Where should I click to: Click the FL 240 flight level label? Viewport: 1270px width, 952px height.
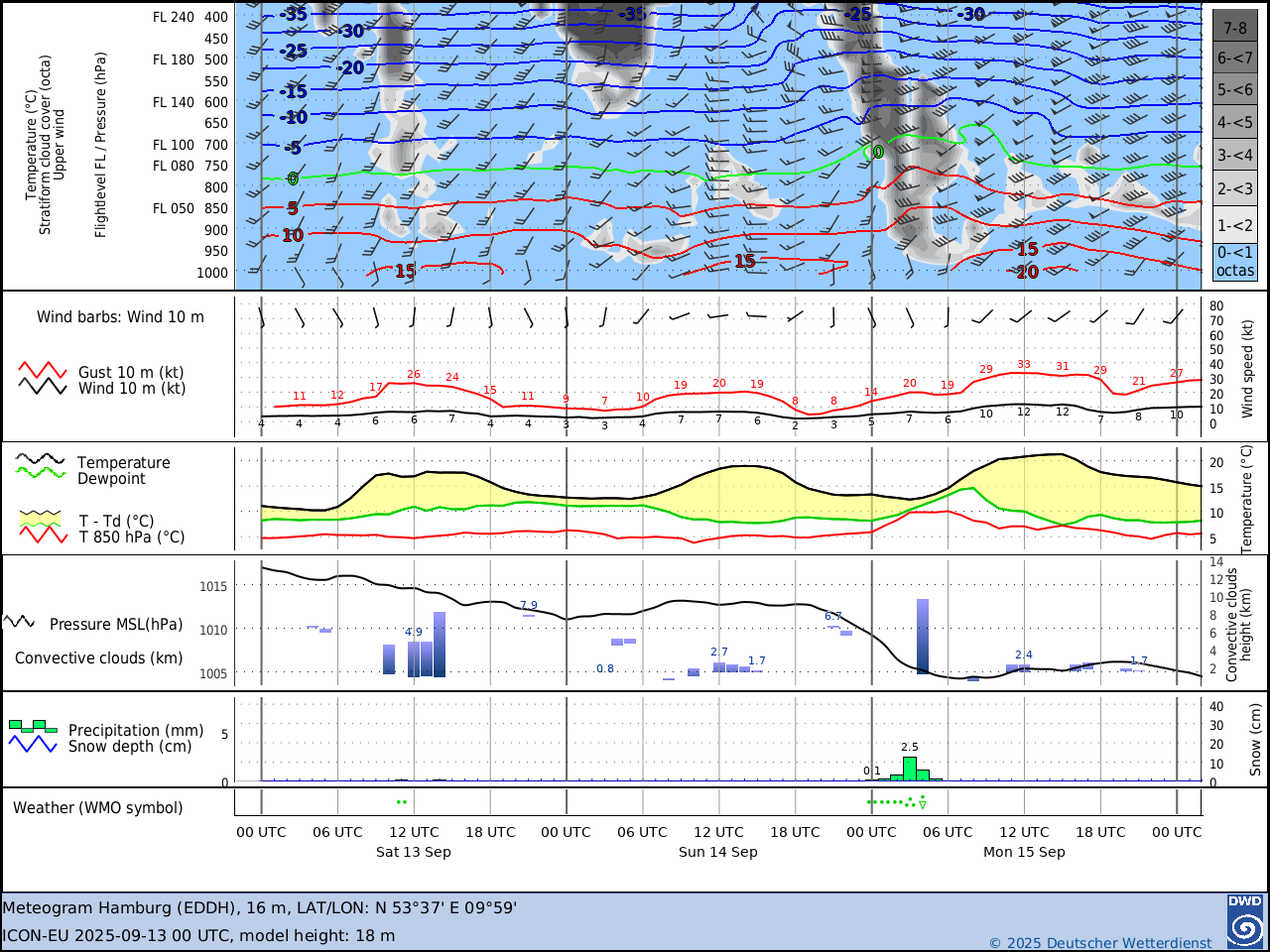[174, 17]
